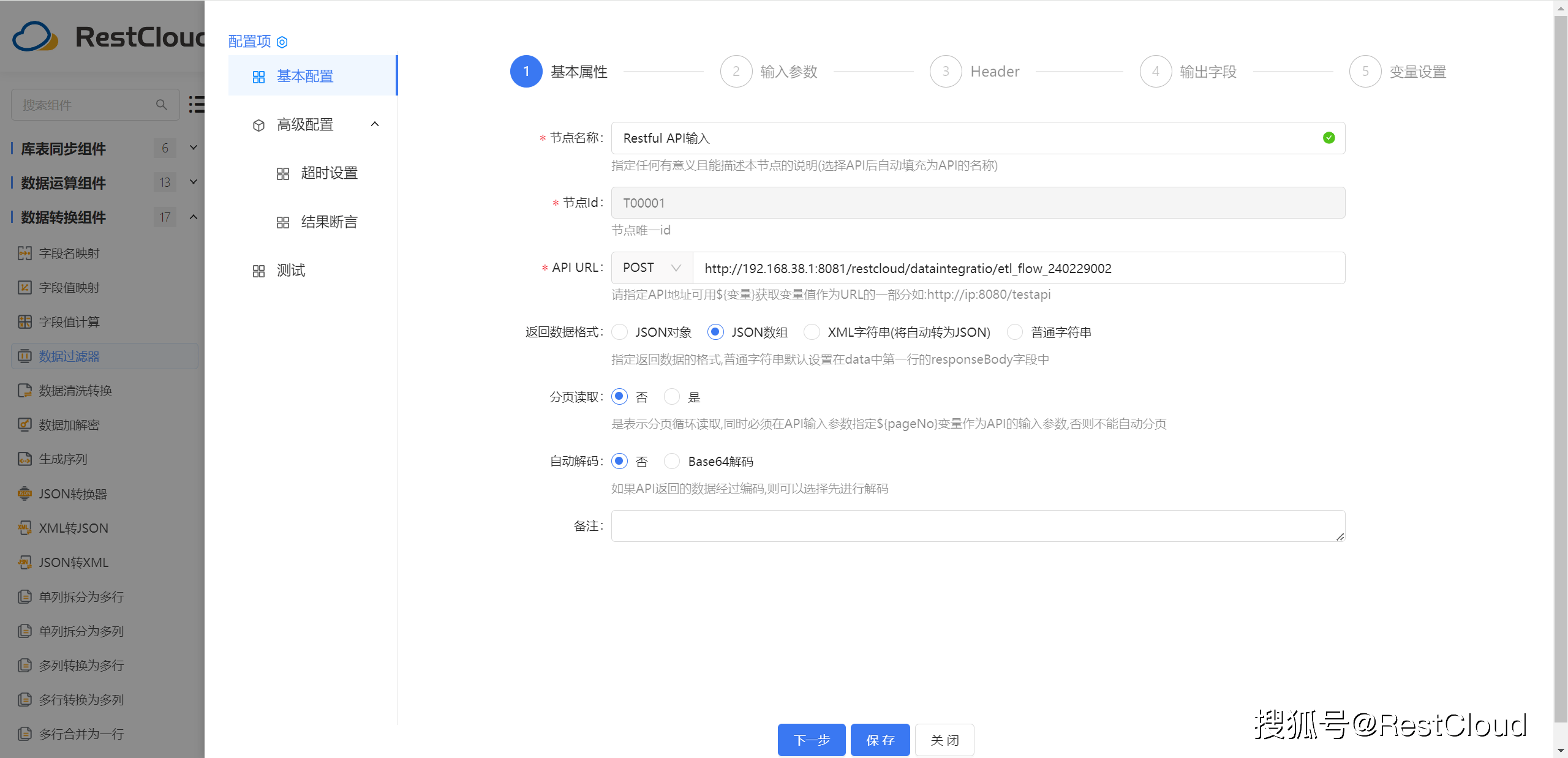Click the XML转JSON component icon
The height and width of the screenshot is (758, 1568).
click(24, 528)
